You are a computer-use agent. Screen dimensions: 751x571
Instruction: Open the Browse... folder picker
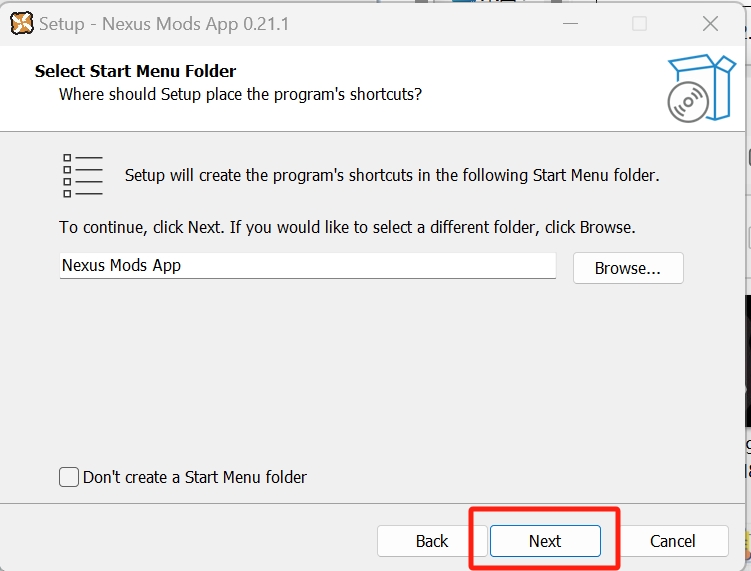click(627, 268)
